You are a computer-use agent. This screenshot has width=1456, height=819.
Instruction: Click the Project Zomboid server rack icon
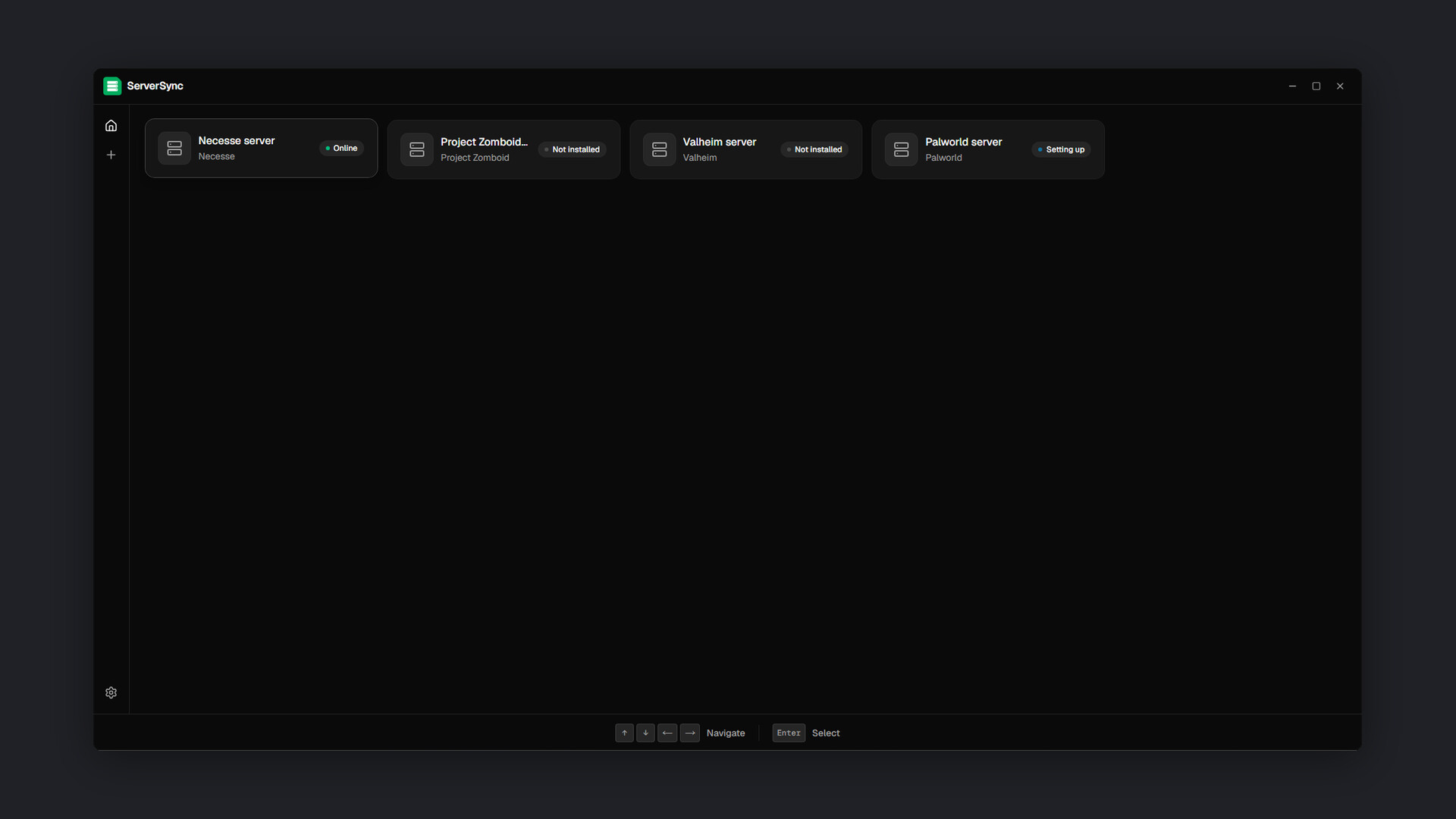417,149
